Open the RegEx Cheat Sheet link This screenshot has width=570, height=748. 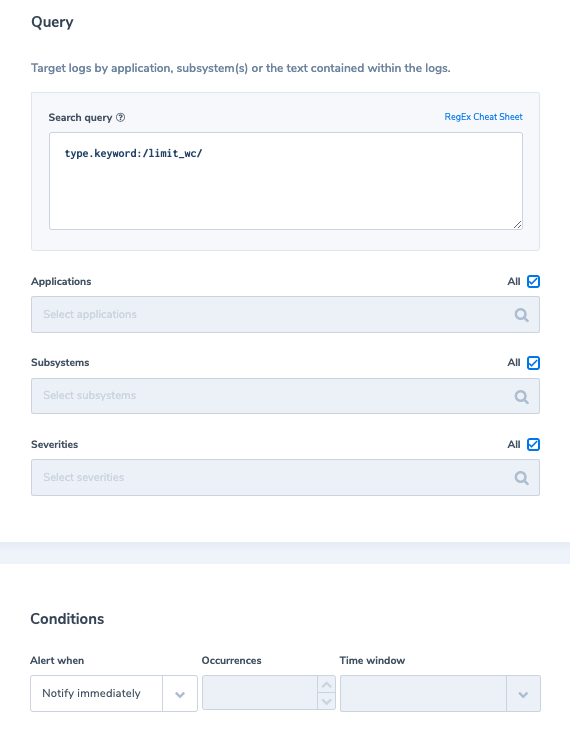(483, 117)
